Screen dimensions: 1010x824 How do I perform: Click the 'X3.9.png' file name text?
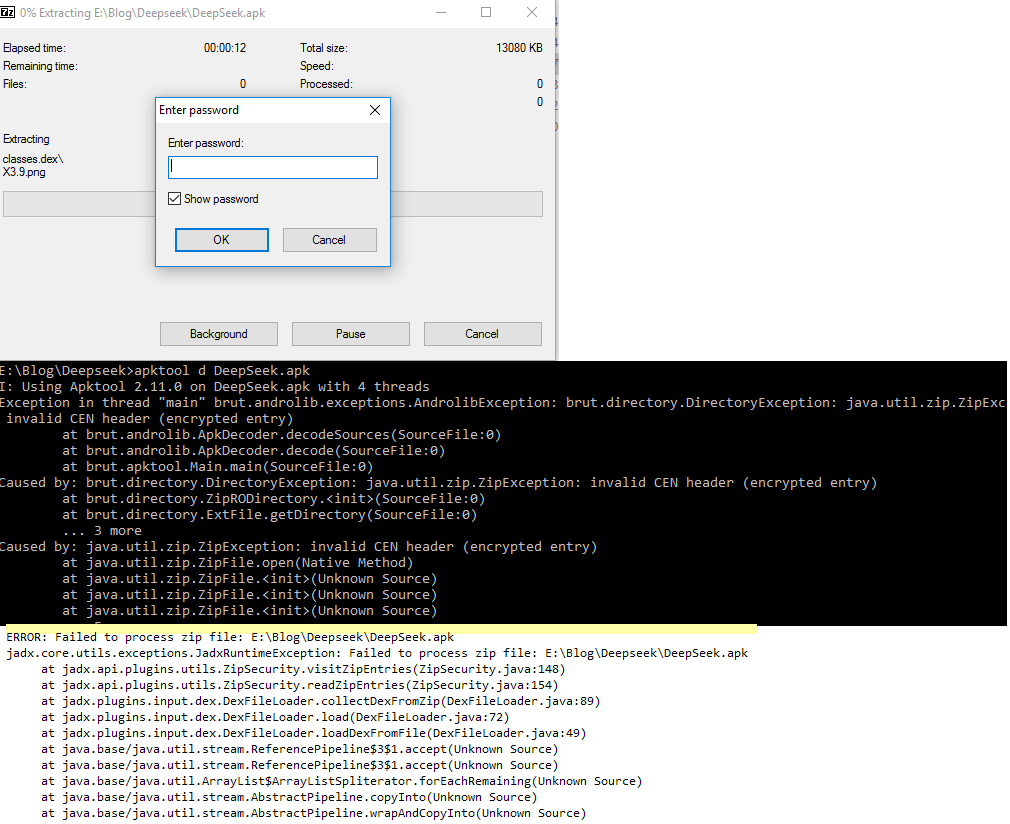click(24, 173)
